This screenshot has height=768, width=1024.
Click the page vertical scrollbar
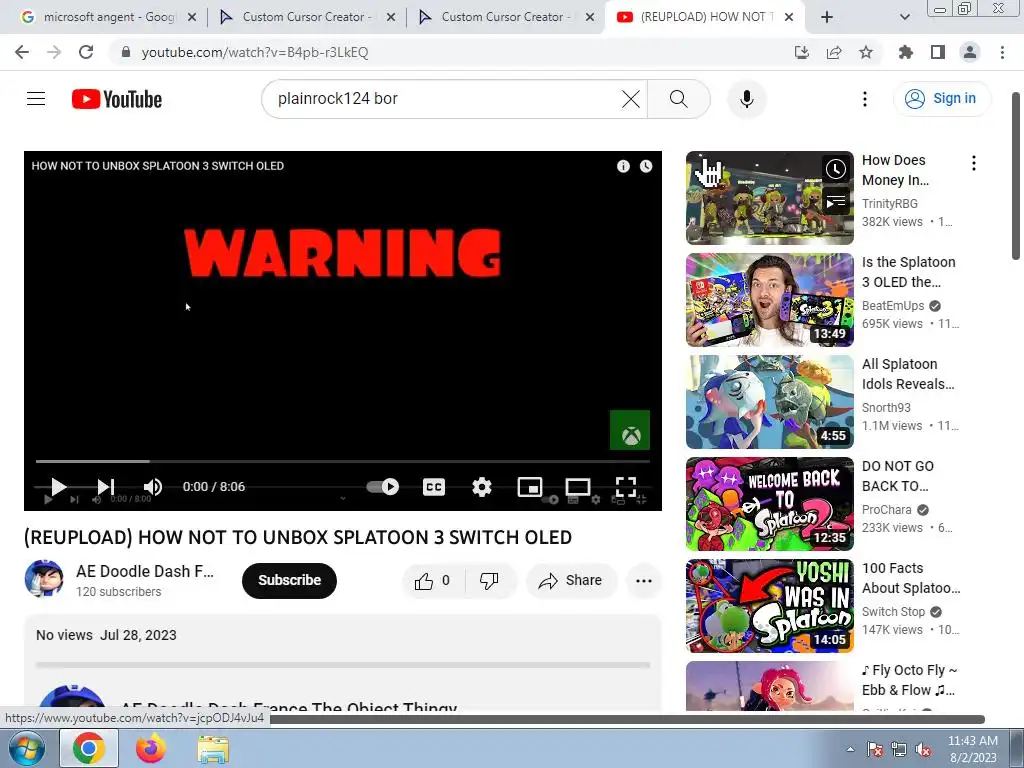click(x=1016, y=176)
